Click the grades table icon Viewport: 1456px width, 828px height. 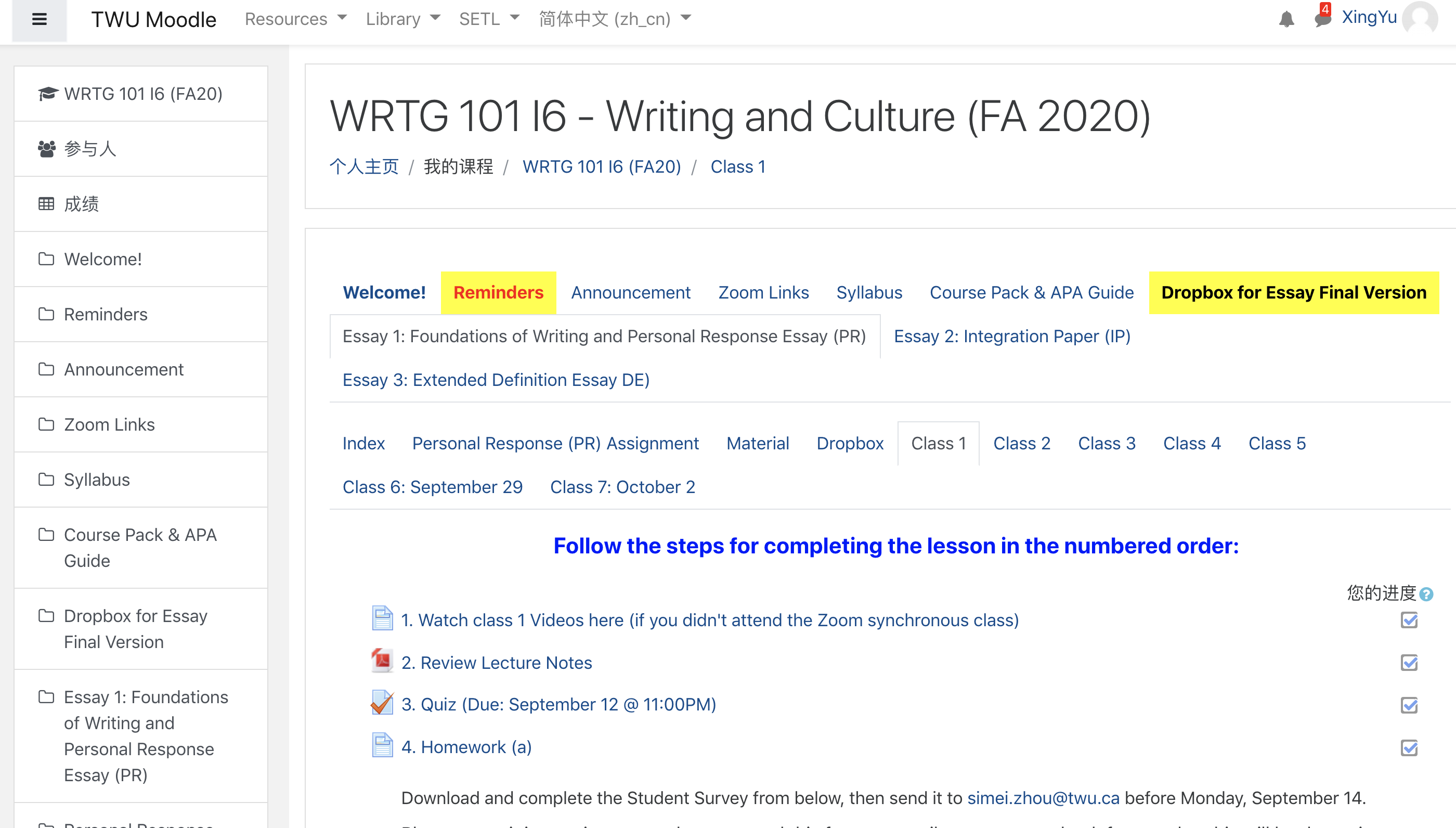coord(46,203)
